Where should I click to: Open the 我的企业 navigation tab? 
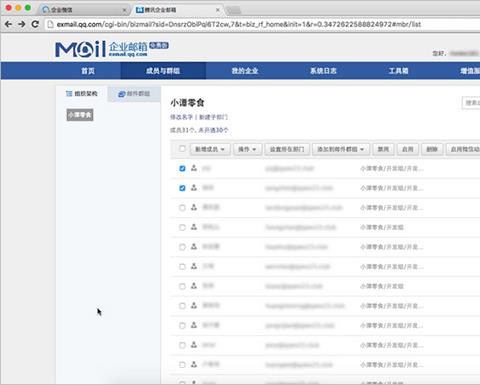(x=245, y=71)
